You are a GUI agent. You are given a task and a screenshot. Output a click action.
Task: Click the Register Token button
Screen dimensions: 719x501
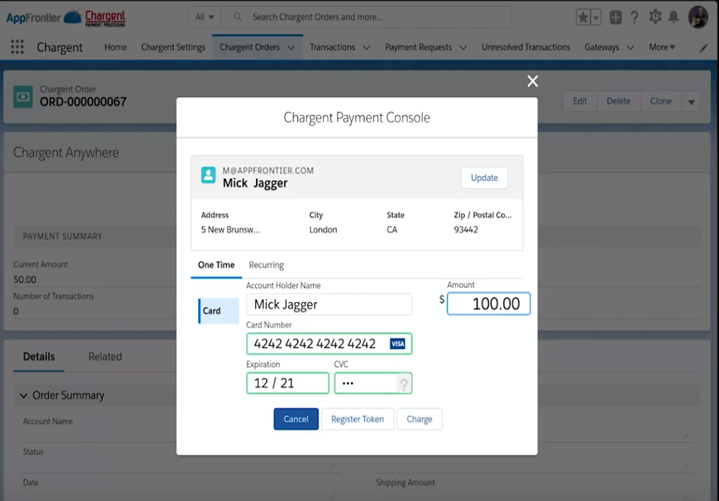(x=357, y=419)
